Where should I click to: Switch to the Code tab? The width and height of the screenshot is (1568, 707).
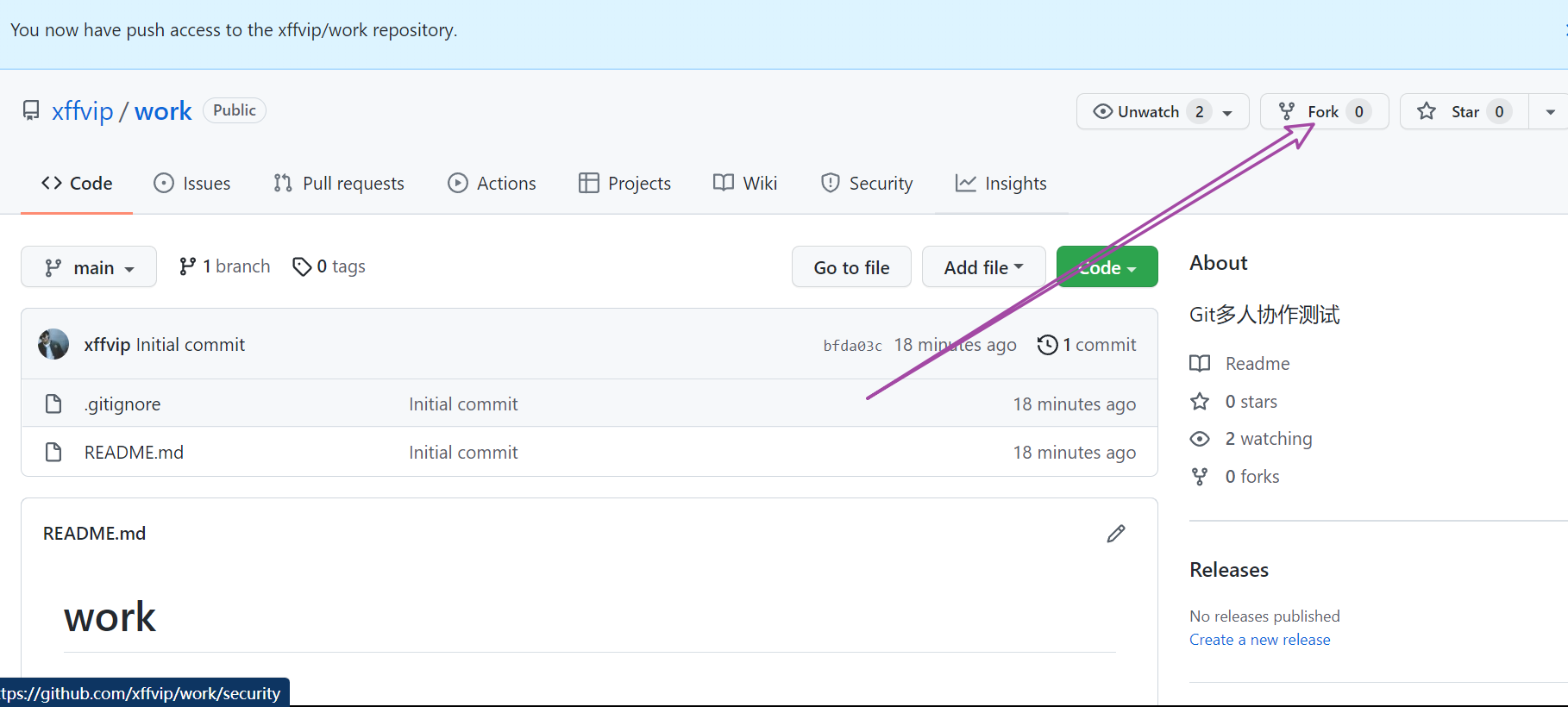coord(77,184)
